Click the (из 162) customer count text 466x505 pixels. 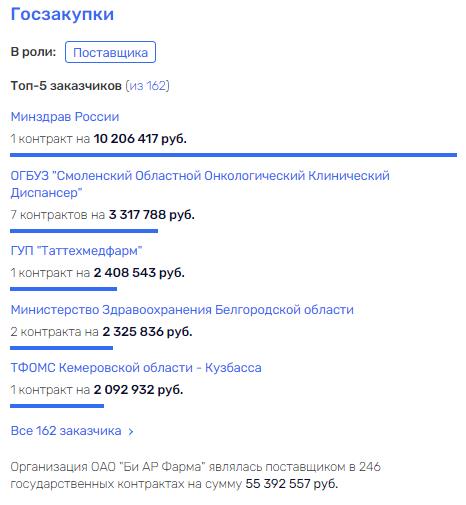coord(147,86)
